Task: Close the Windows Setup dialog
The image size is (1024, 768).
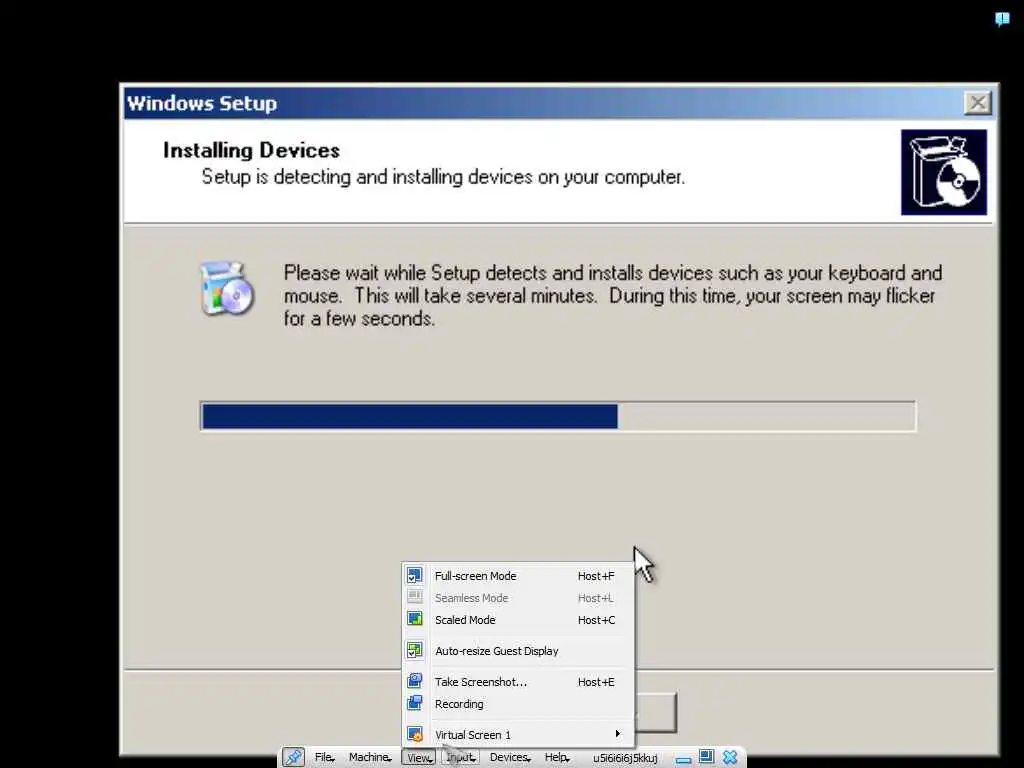Action: 978,103
